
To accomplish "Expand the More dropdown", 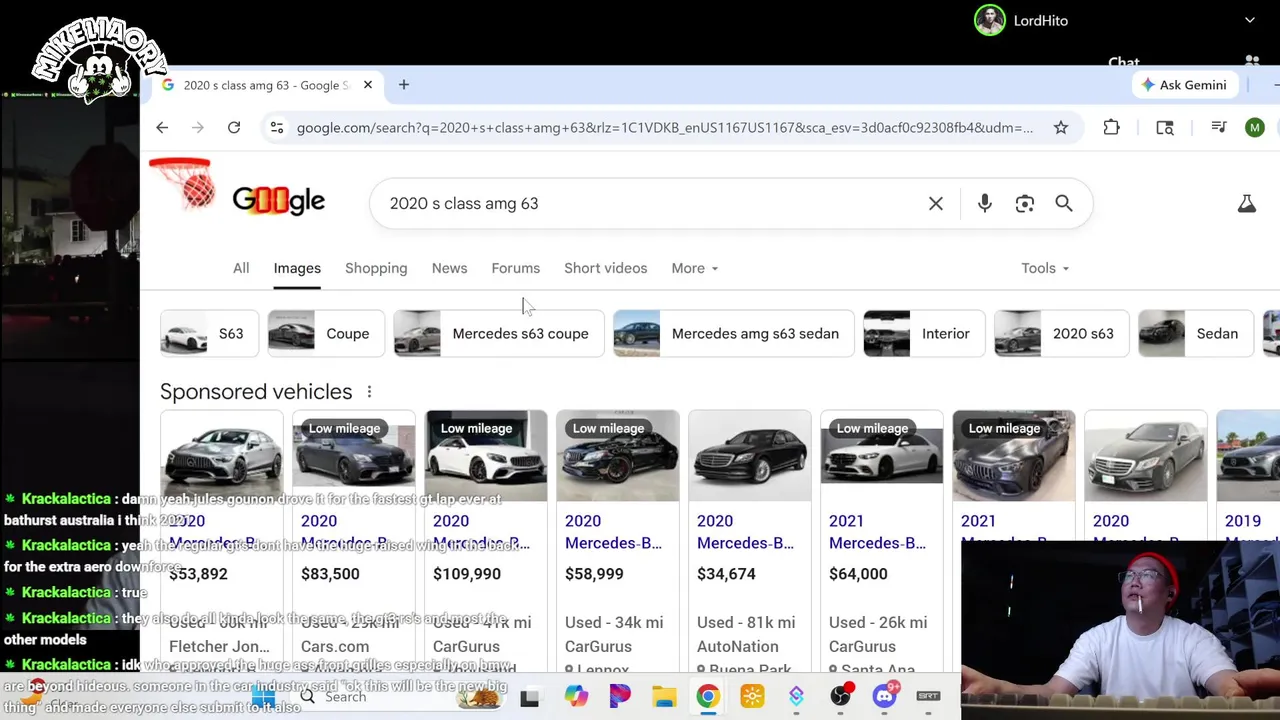I will tap(694, 268).
